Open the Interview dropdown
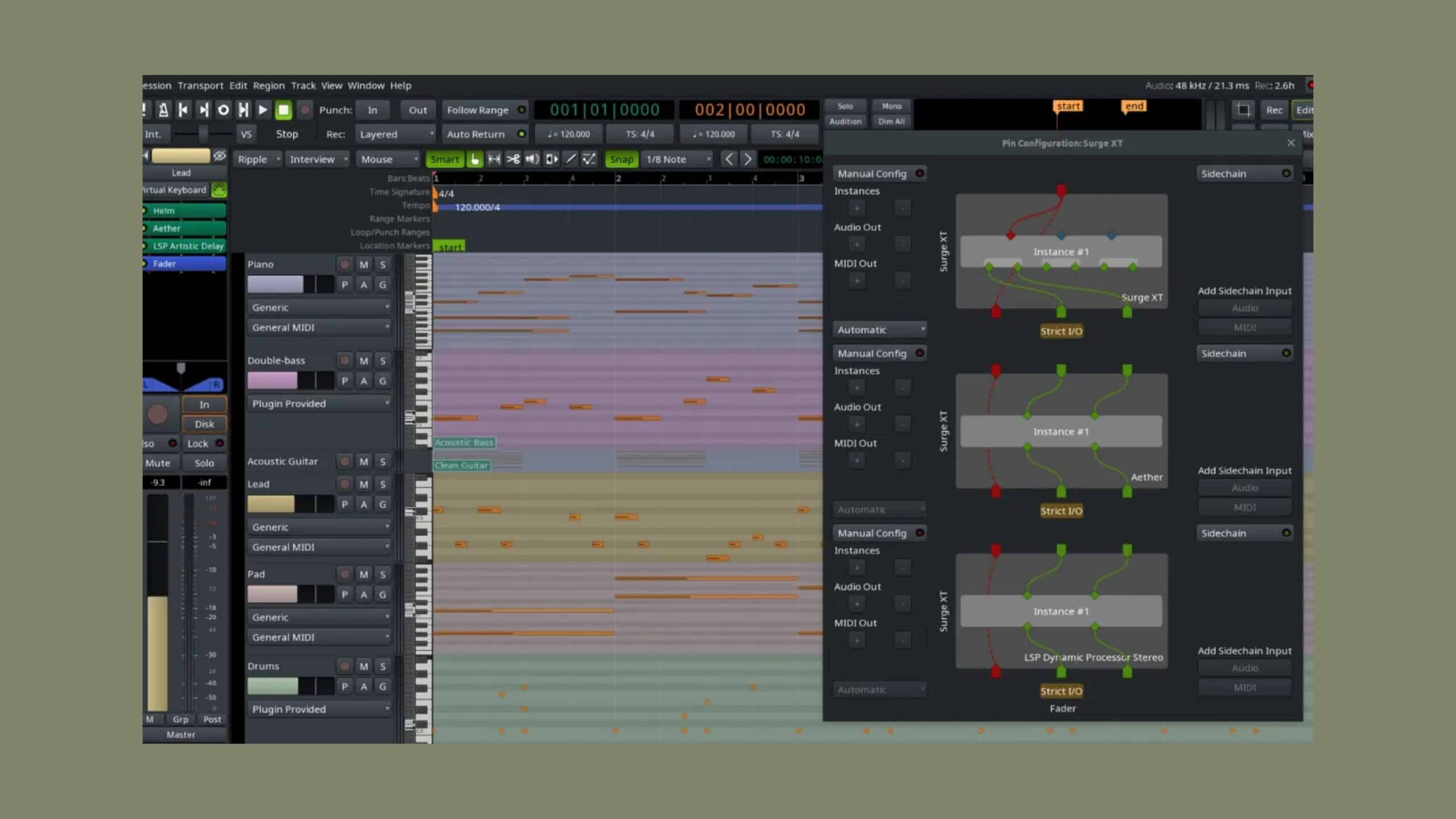 click(317, 159)
